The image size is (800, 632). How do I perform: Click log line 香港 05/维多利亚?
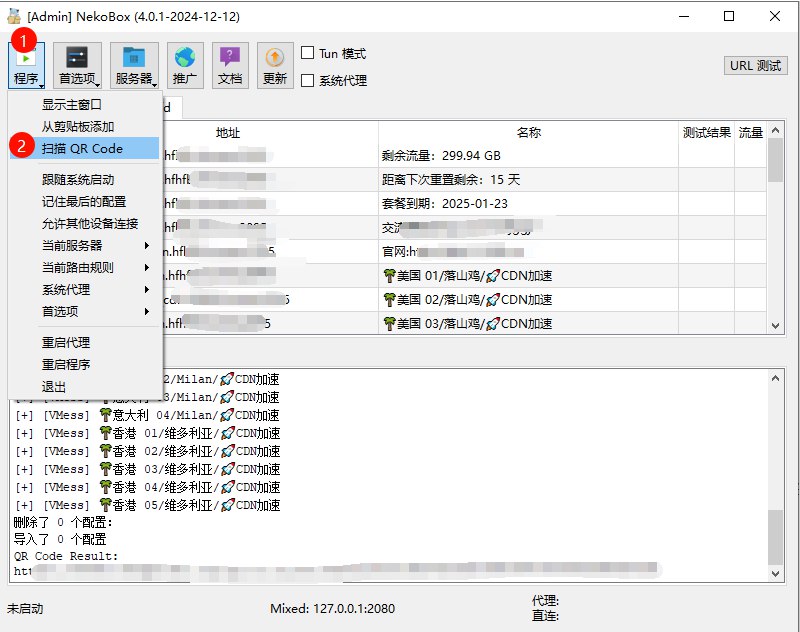148,505
